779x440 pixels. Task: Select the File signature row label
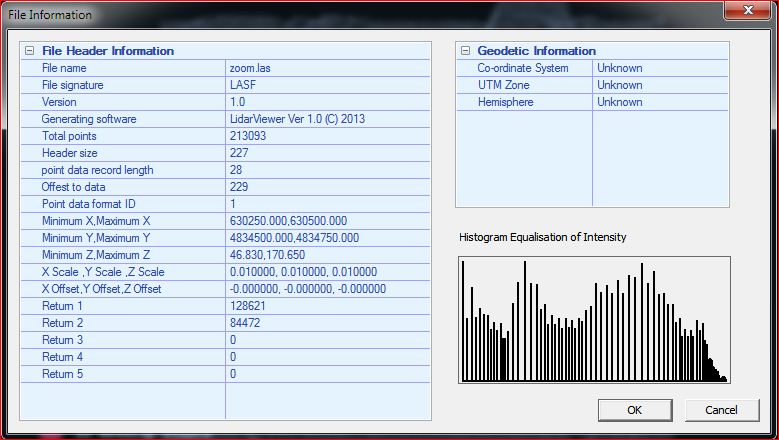(73, 85)
